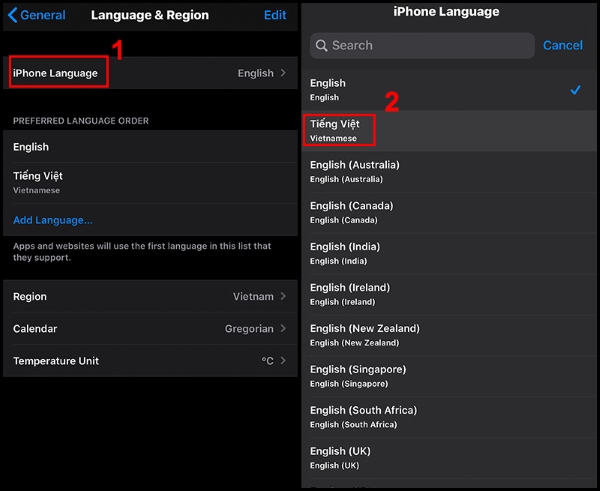Open iPhone Language setting row
This screenshot has width=600, height=491.
[x=150, y=73]
